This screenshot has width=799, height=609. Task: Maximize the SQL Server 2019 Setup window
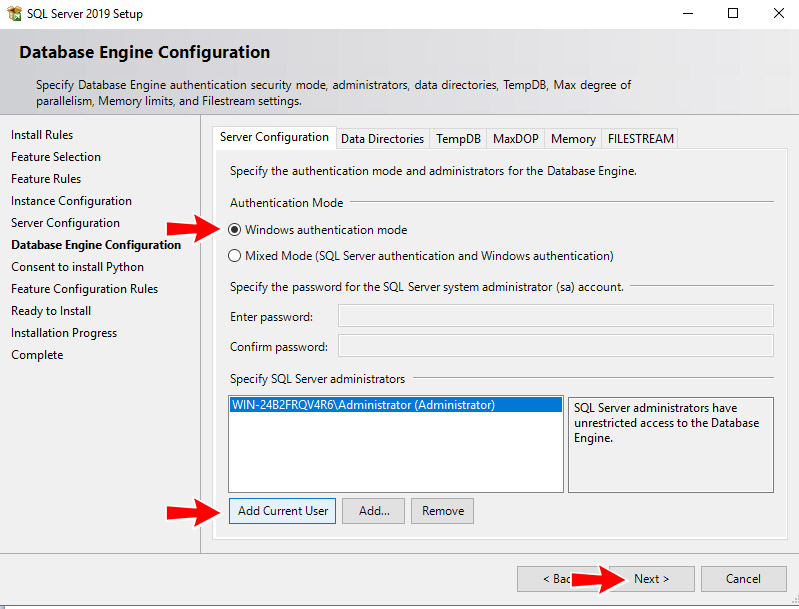point(733,13)
